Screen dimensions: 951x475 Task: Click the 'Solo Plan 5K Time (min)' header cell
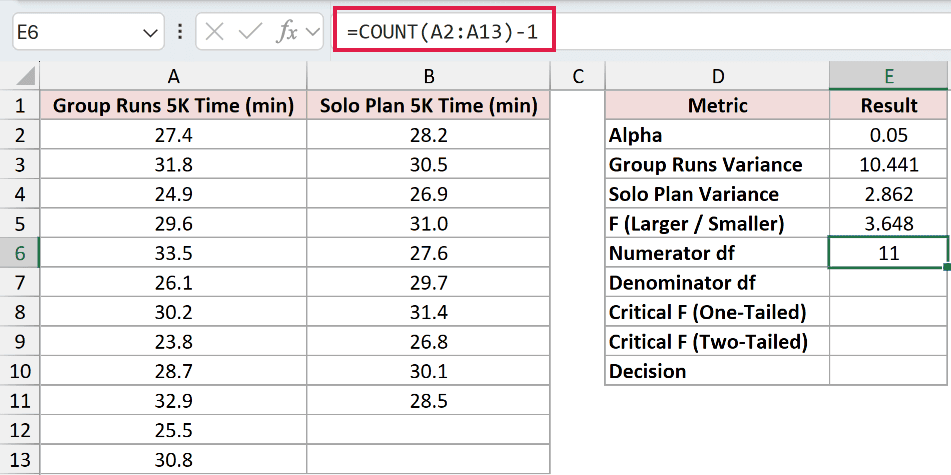[x=429, y=106]
